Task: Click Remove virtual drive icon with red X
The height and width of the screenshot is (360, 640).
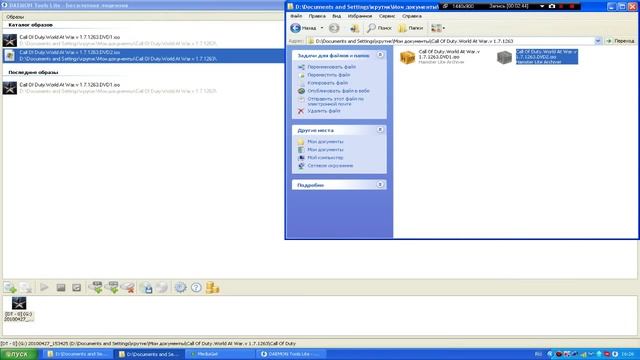Action: point(128,287)
